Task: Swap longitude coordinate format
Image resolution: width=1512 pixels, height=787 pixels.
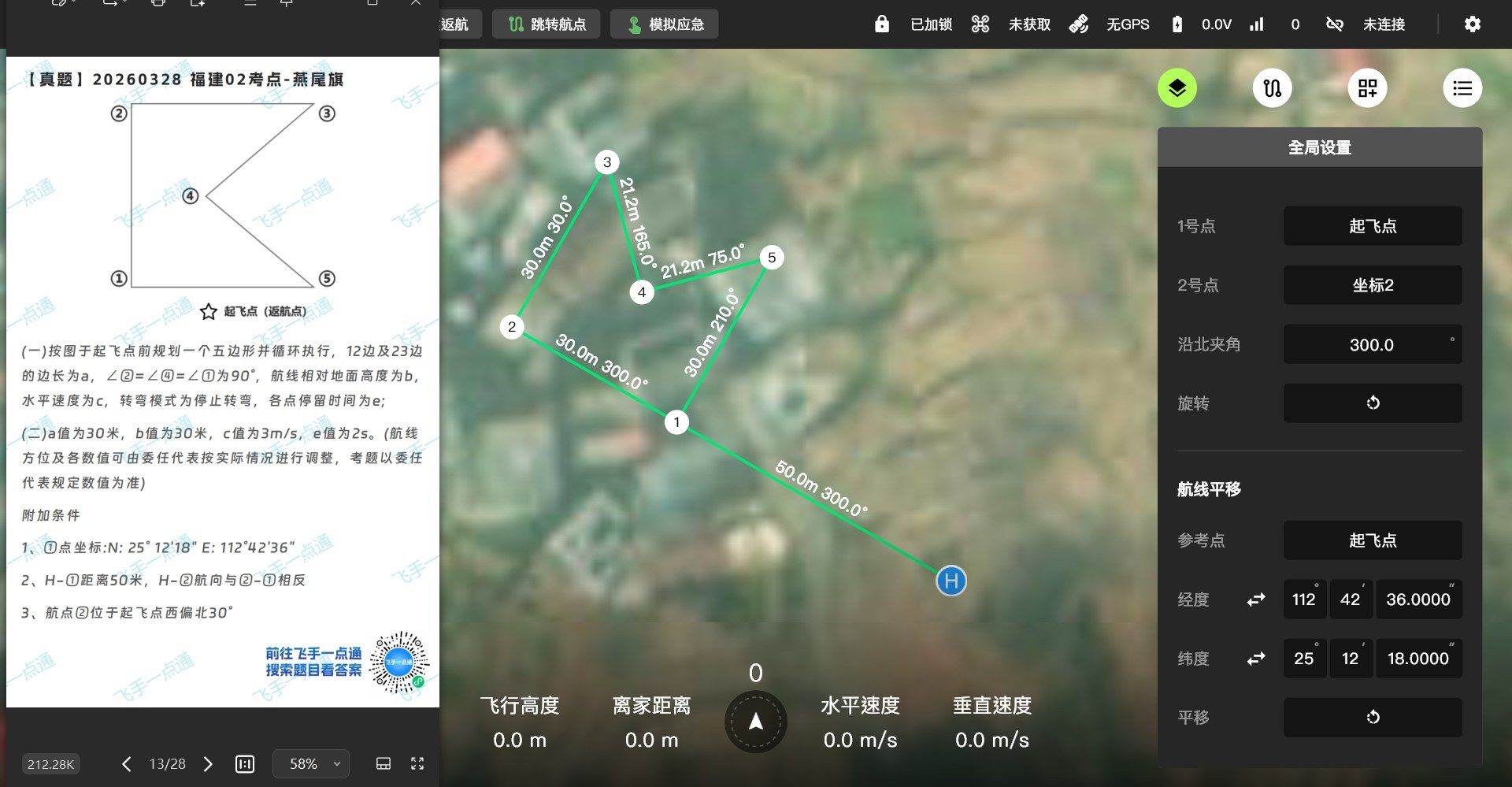Action: tap(1256, 600)
